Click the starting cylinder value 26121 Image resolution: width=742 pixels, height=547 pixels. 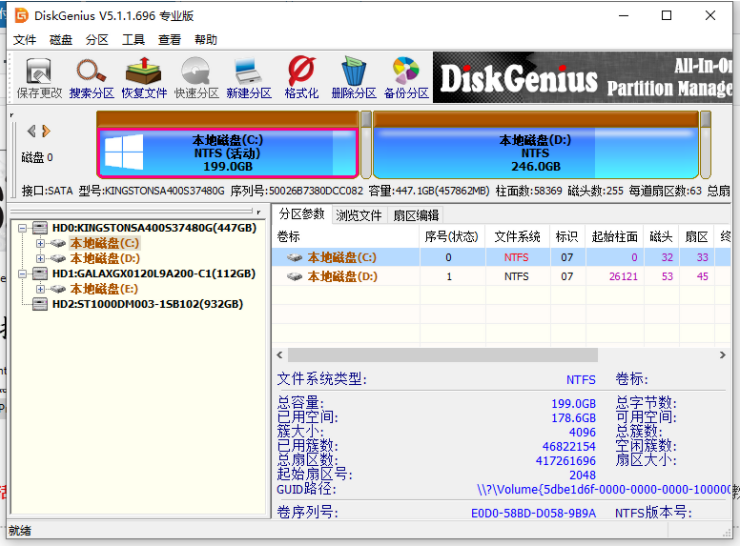pos(623,276)
